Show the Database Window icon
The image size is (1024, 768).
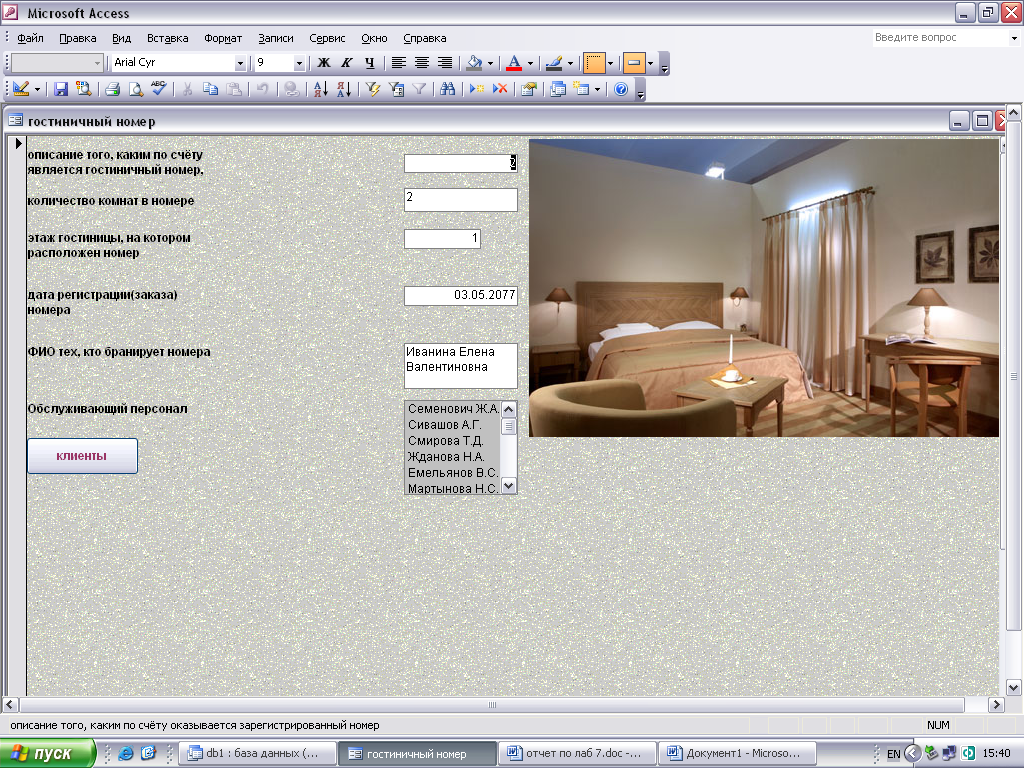[558, 89]
